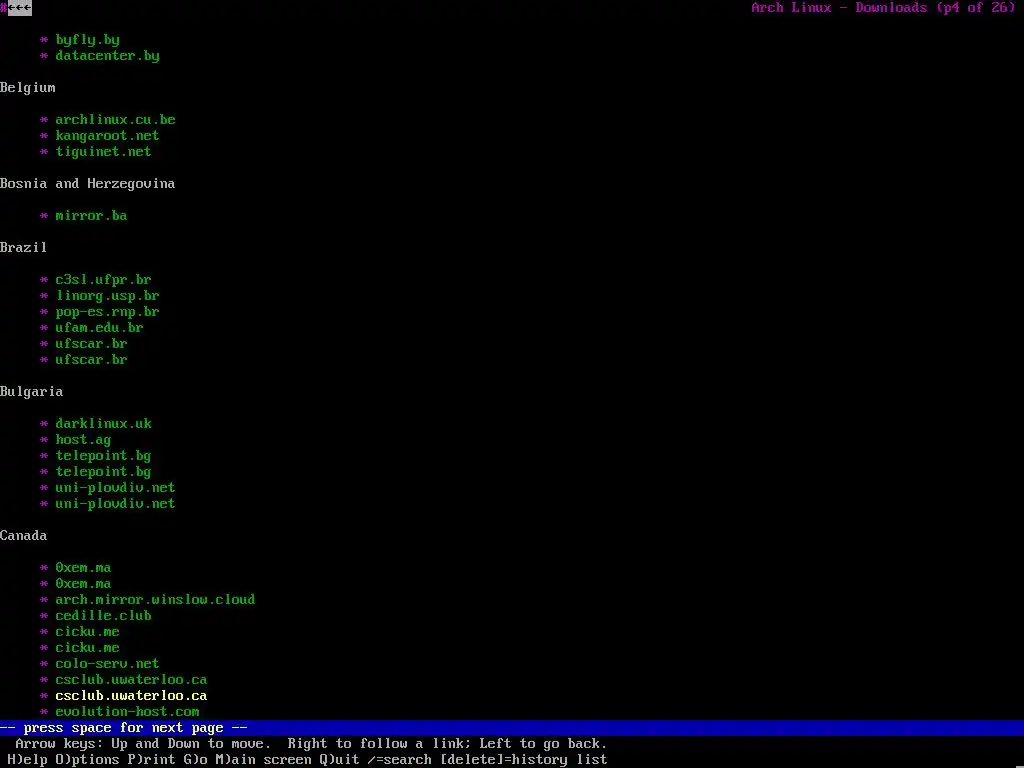Click H)elp in the bottom command line

click(x=27, y=760)
